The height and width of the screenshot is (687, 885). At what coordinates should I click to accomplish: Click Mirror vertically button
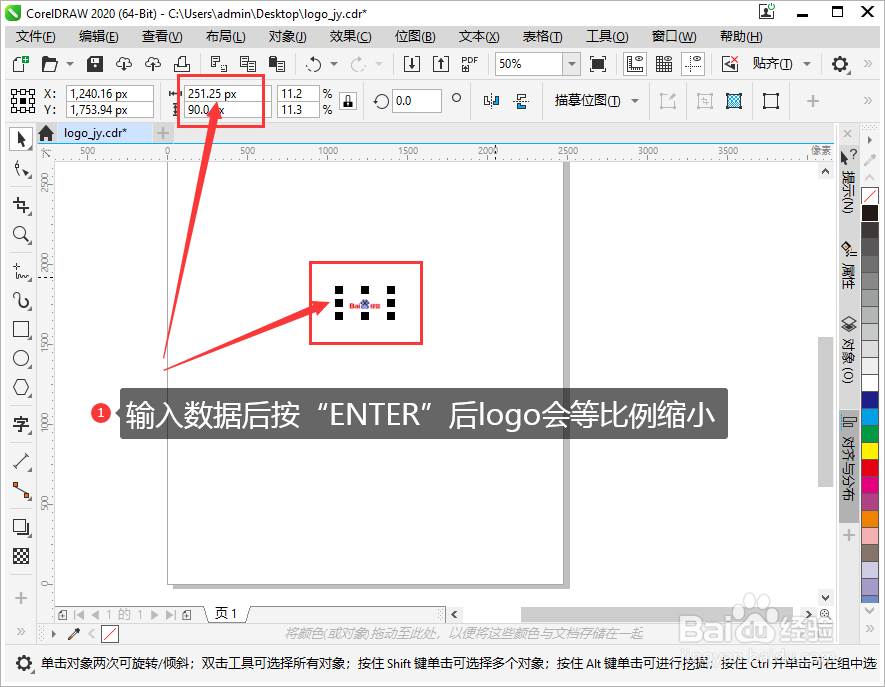521,102
